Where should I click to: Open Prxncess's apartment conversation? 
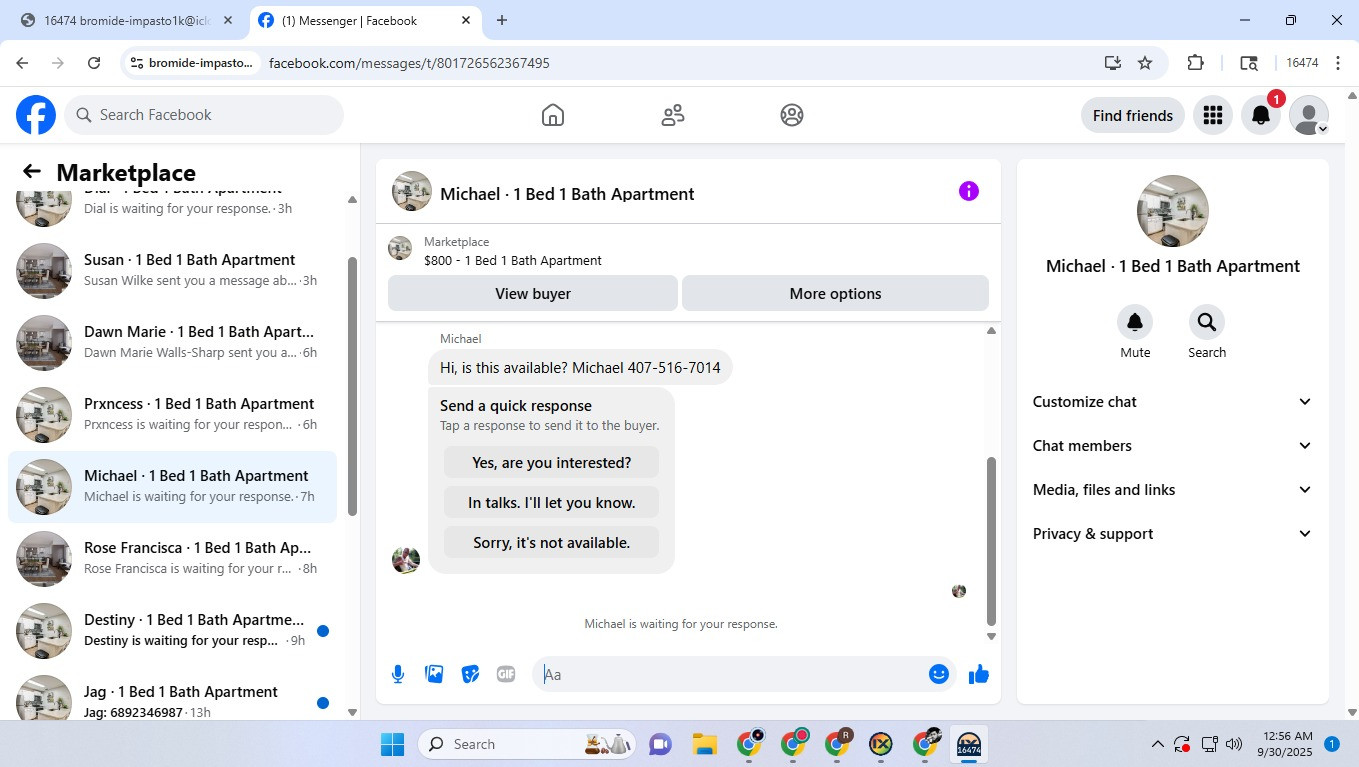pos(172,415)
